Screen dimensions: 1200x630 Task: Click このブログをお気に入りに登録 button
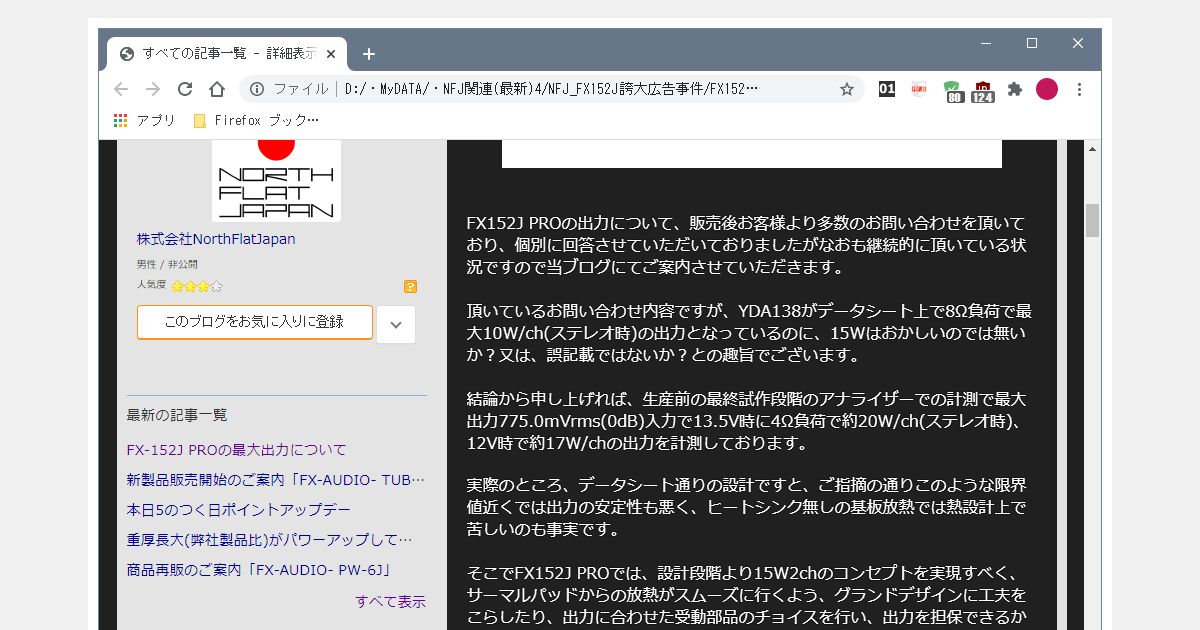pyautogui.click(x=255, y=322)
